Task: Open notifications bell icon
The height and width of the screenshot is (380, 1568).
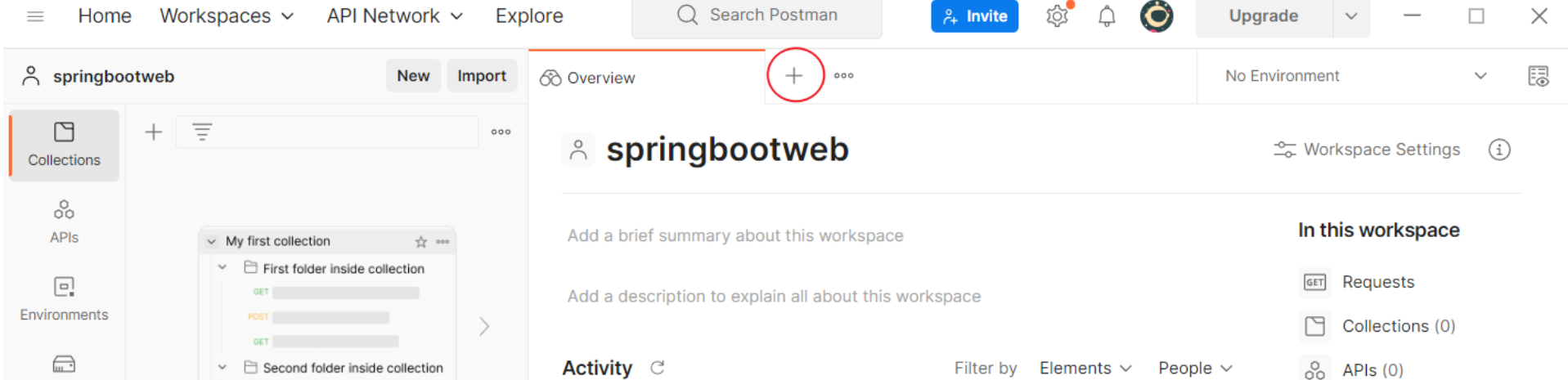Action: [1107, 16]
